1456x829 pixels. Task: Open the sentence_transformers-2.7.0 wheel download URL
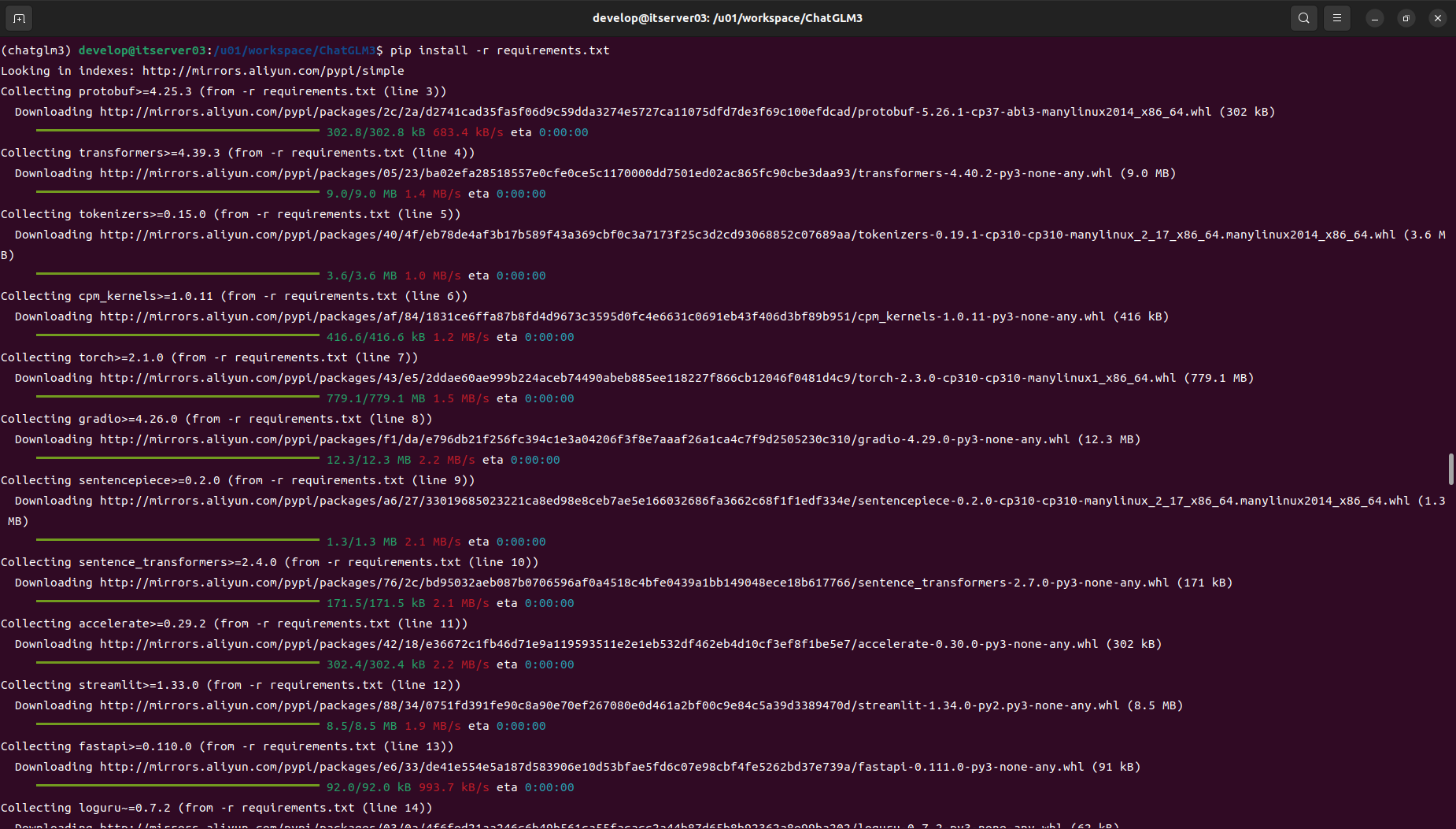pyautogui.click(x=634, y=583)
